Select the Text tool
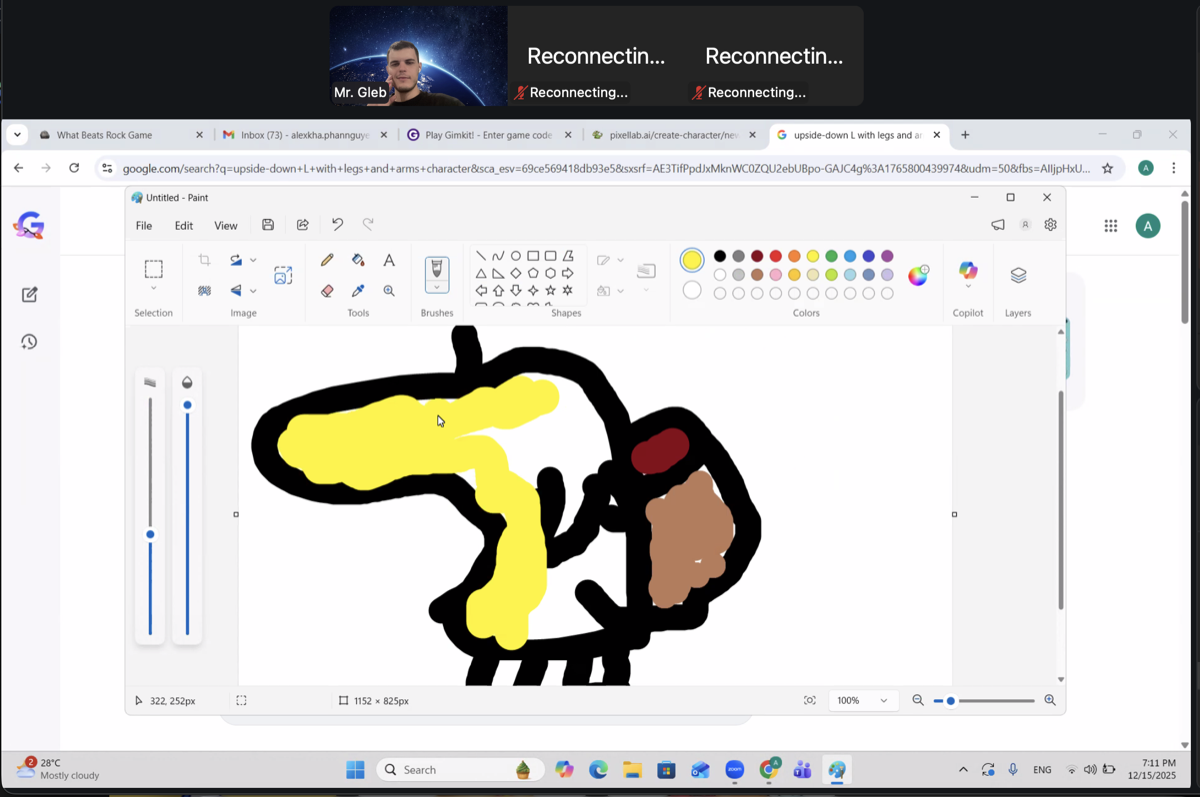The image size is (1200, 797). coord(389,260)
